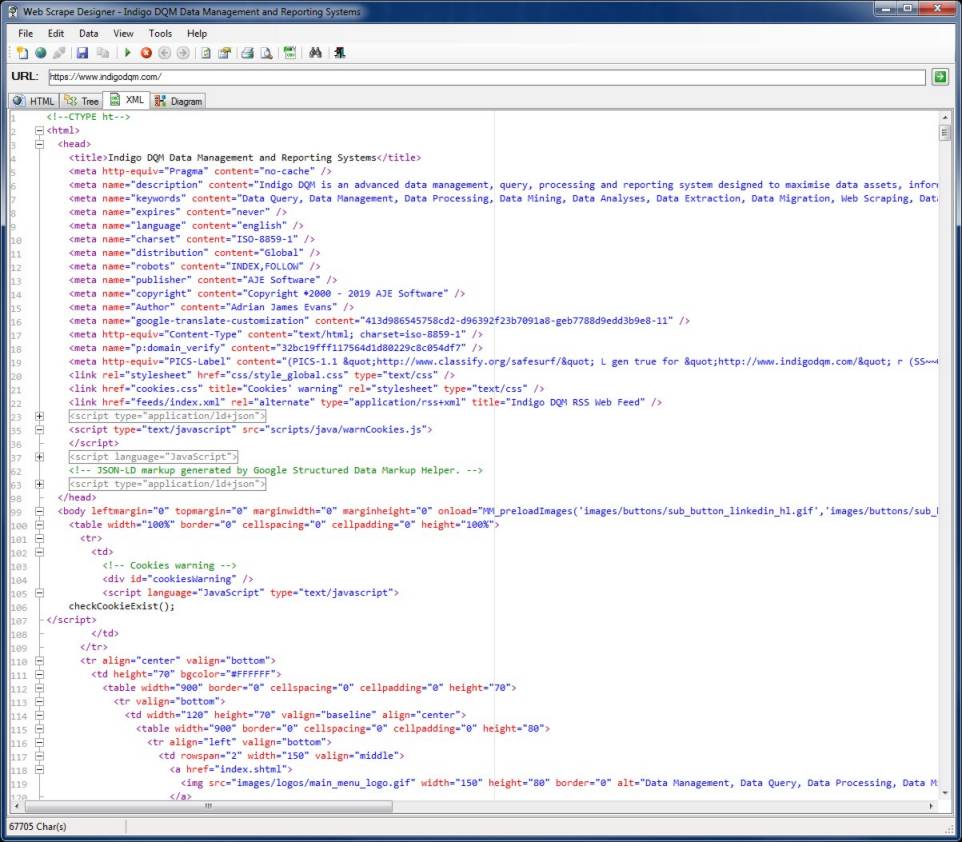The width and height of the screenshot is (962, 842).
Task: Click the Save floppy disk icon
Action: [82, 53]
